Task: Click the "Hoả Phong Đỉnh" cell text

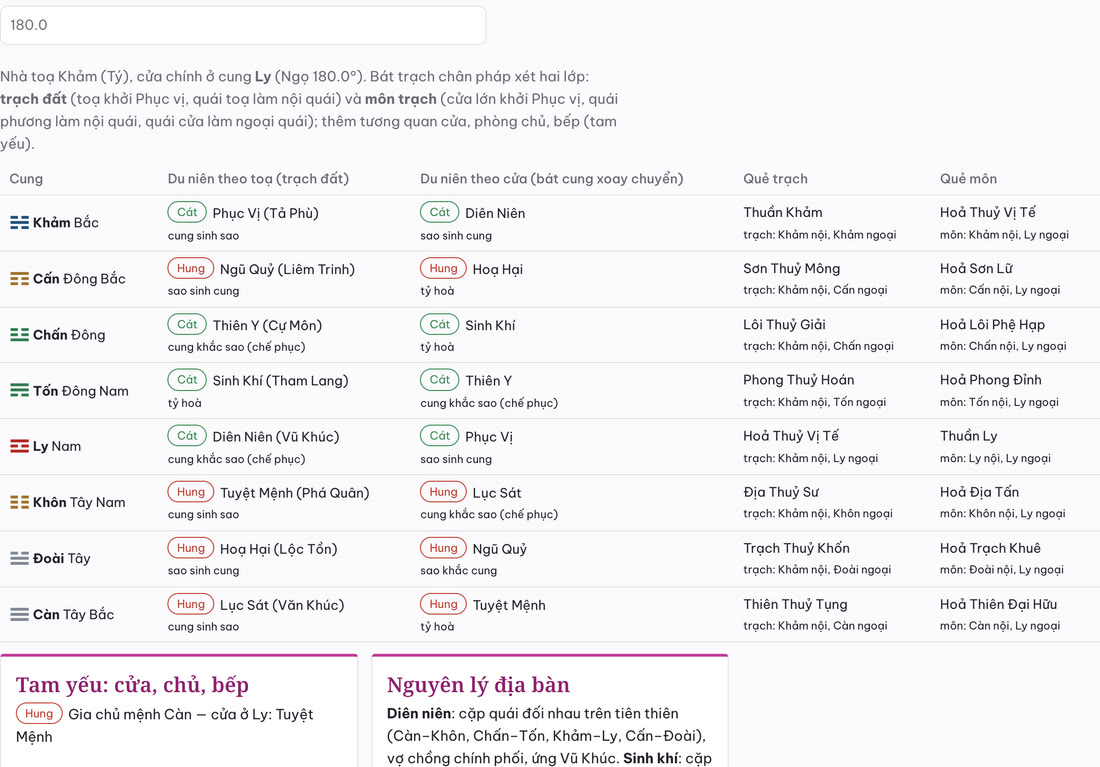Action: 991,380
